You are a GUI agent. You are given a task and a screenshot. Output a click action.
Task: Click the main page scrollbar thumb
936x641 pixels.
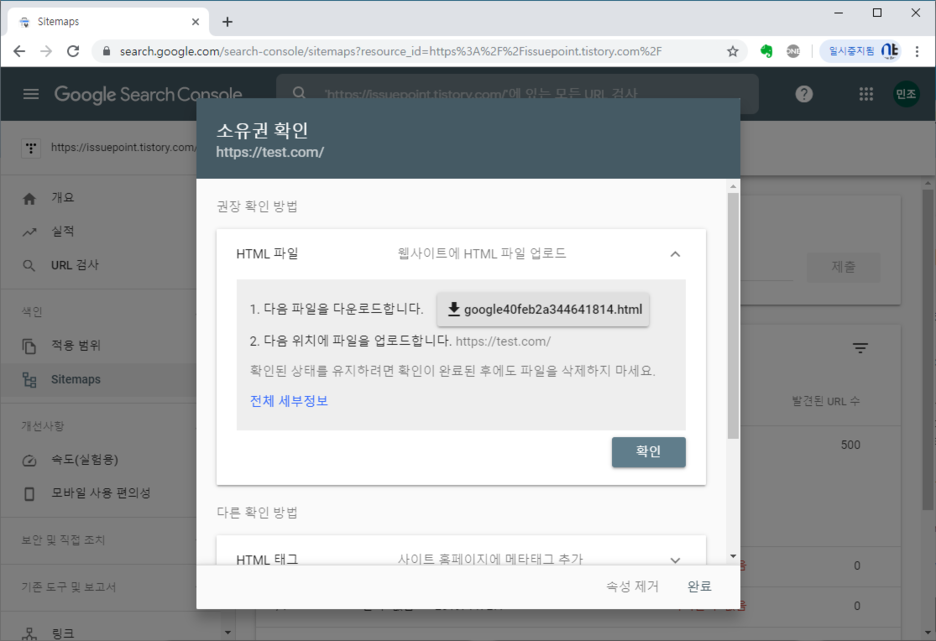tap(927, 350)
